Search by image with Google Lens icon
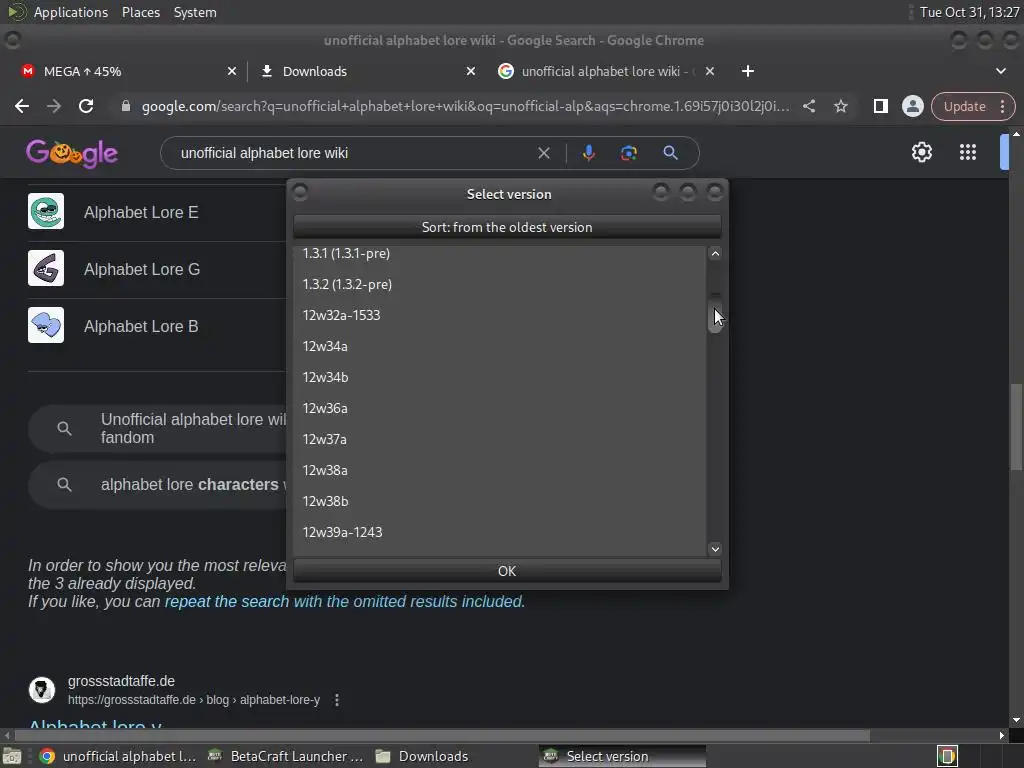 tap(628, 153)
